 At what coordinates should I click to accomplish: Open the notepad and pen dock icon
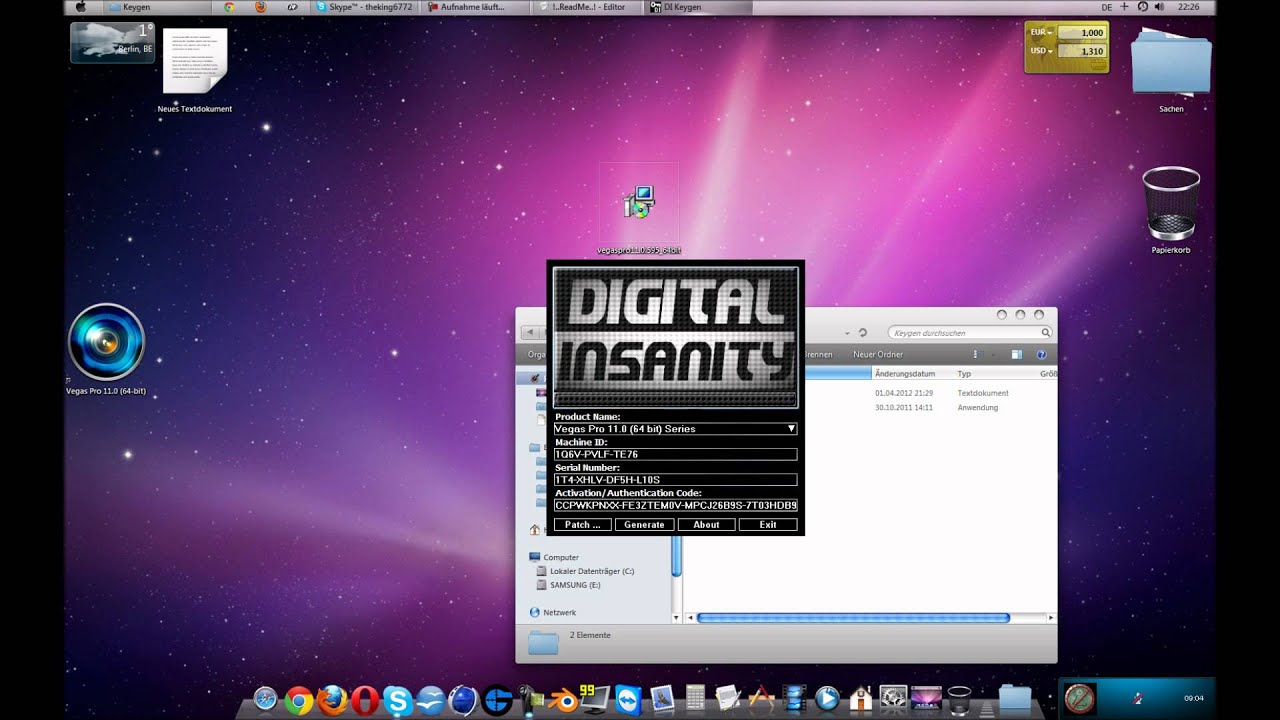[x=727, y=700]
